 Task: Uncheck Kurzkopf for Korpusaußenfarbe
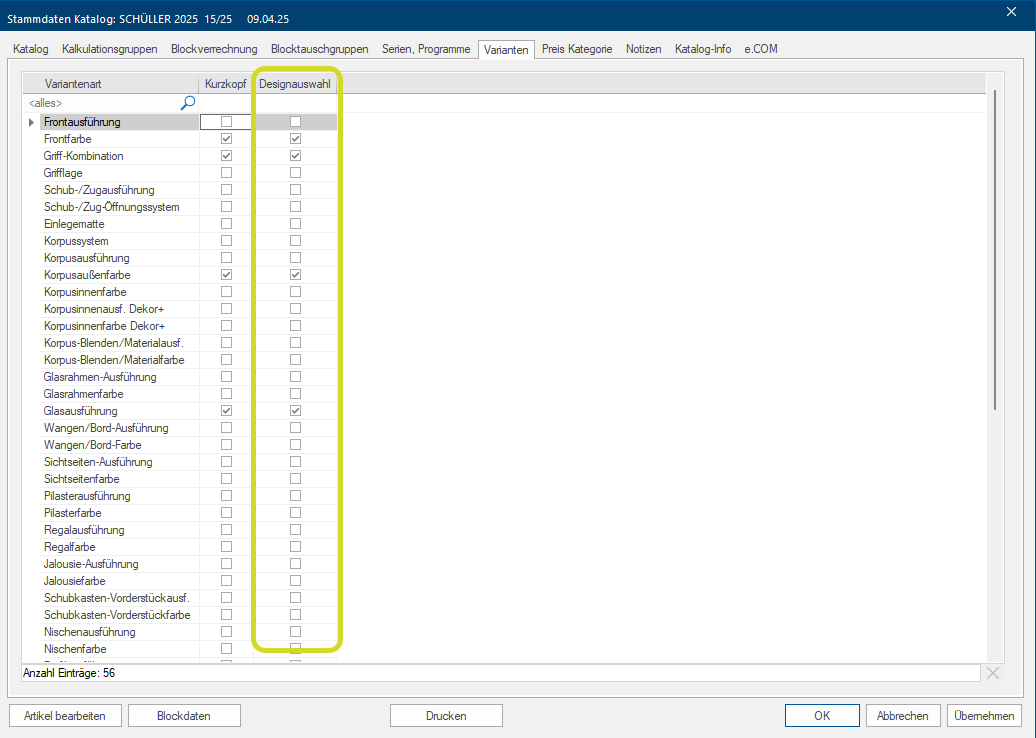click(x=226, y=275)
